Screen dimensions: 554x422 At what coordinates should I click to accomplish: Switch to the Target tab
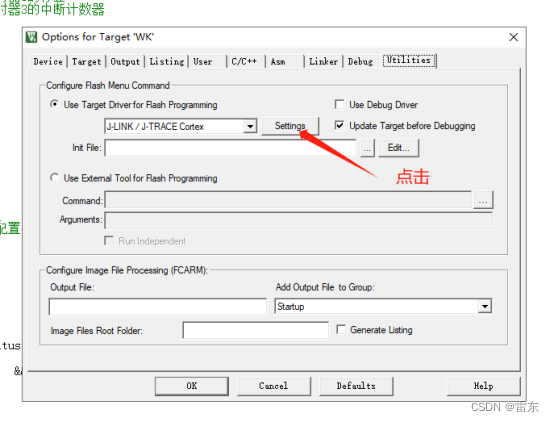87,61
